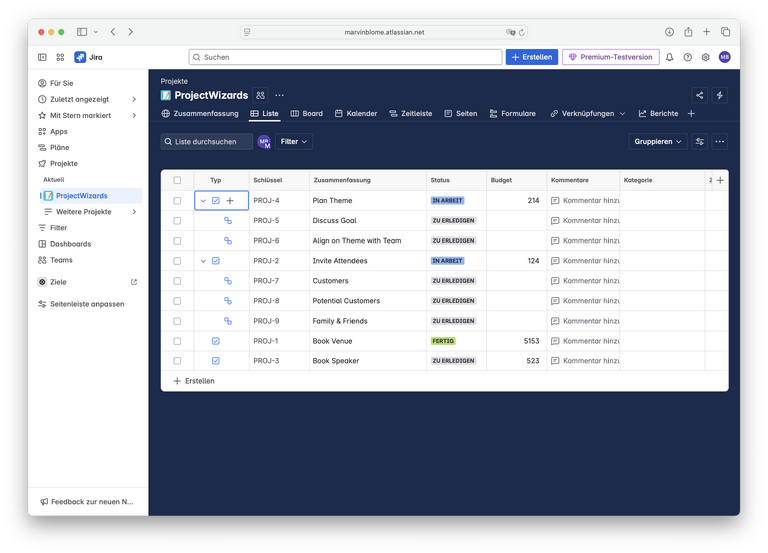Image resolution: width=768 pixels, height=553 pixels.
Task: Open the project more actions ellipsis beside title
Action: [279, 96]
